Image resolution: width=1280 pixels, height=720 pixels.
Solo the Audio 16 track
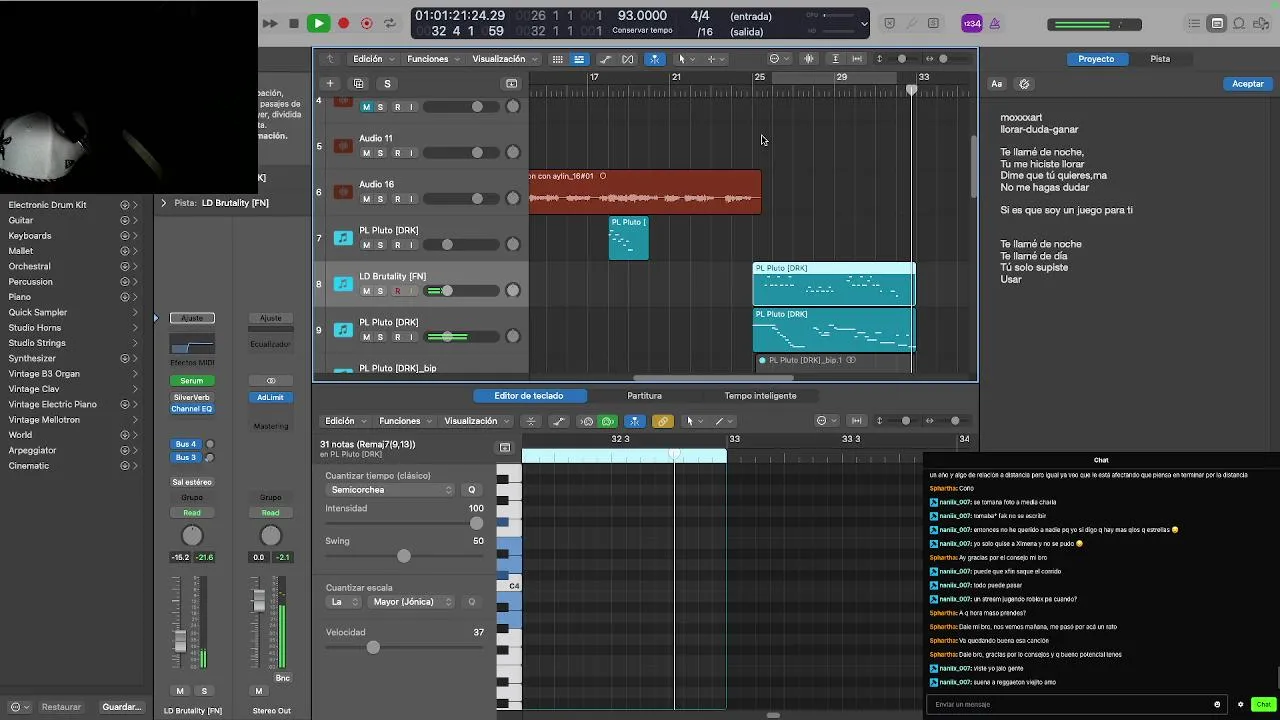coord(380,199)
